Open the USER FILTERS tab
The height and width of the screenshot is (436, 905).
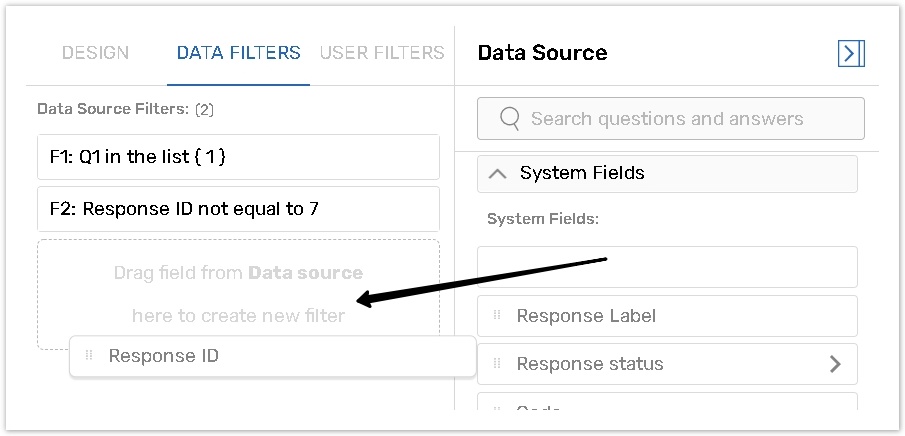(382, 53)
